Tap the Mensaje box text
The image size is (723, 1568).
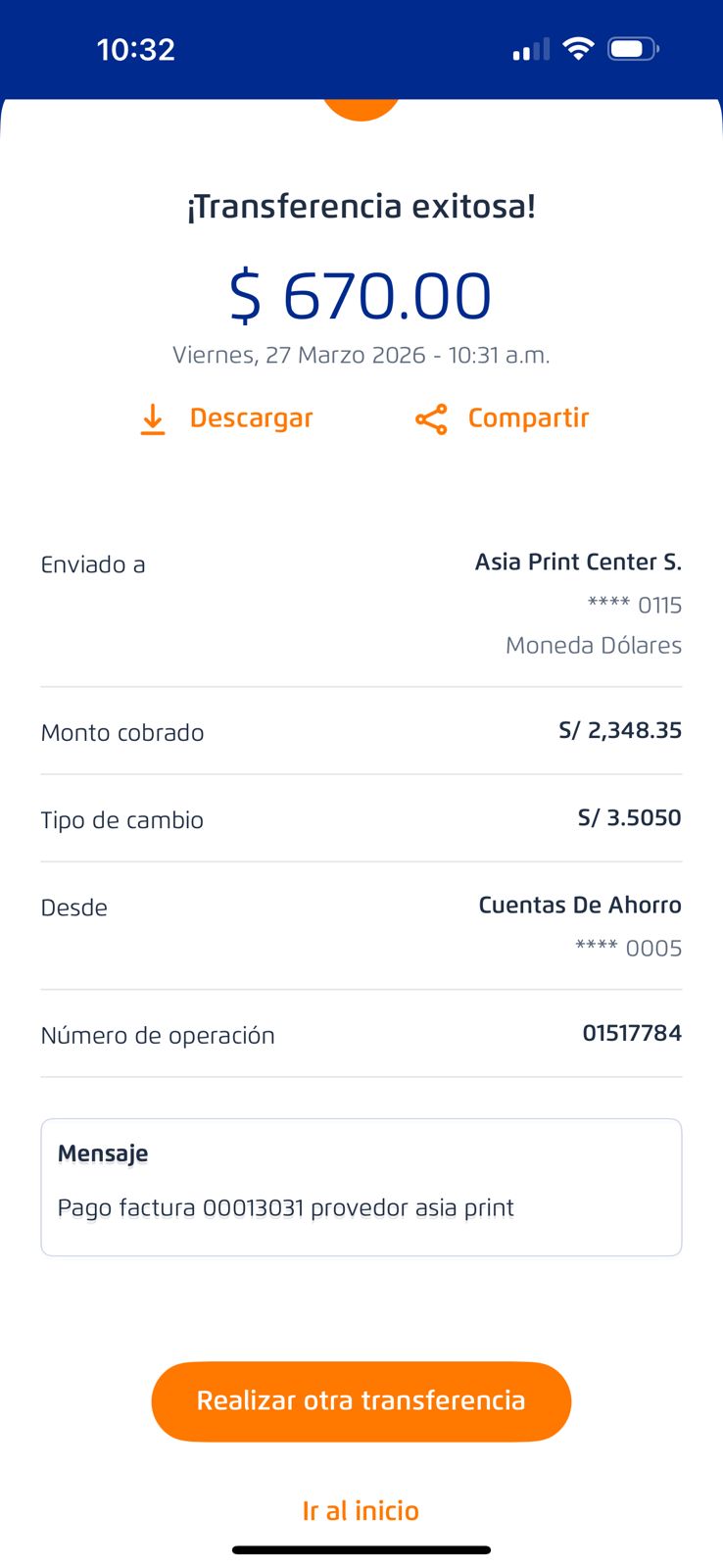(x=285, y=1207)
